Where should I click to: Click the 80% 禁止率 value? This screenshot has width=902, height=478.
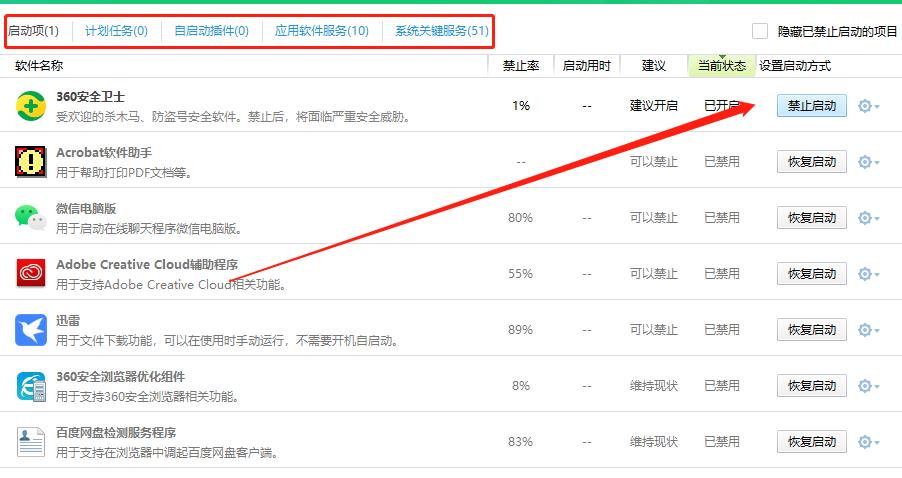click(x=521, y=218)
